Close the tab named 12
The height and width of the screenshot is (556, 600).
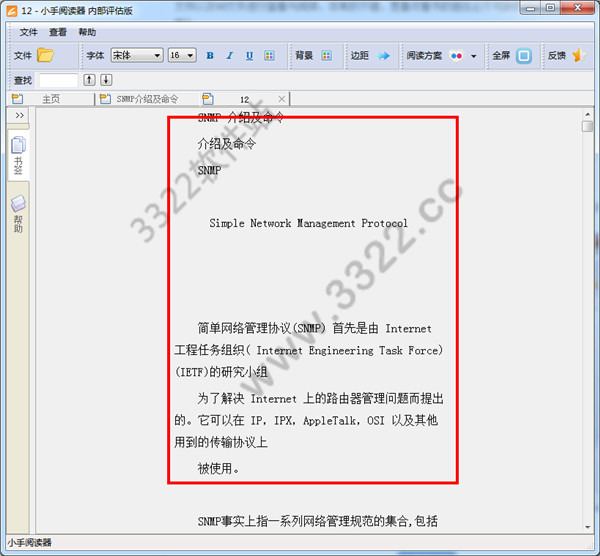click(282, 99)
